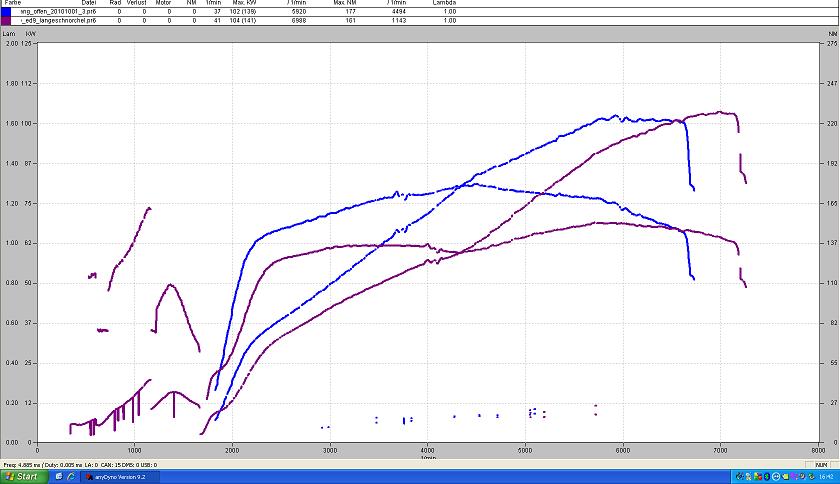Click the purple color swatch for second run

pos(7,20)
